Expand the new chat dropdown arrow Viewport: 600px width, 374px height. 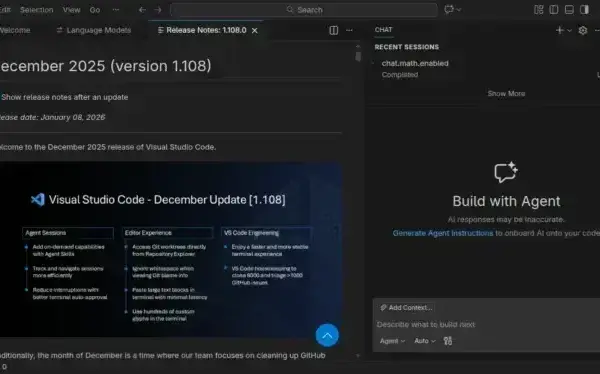[569, 31]
